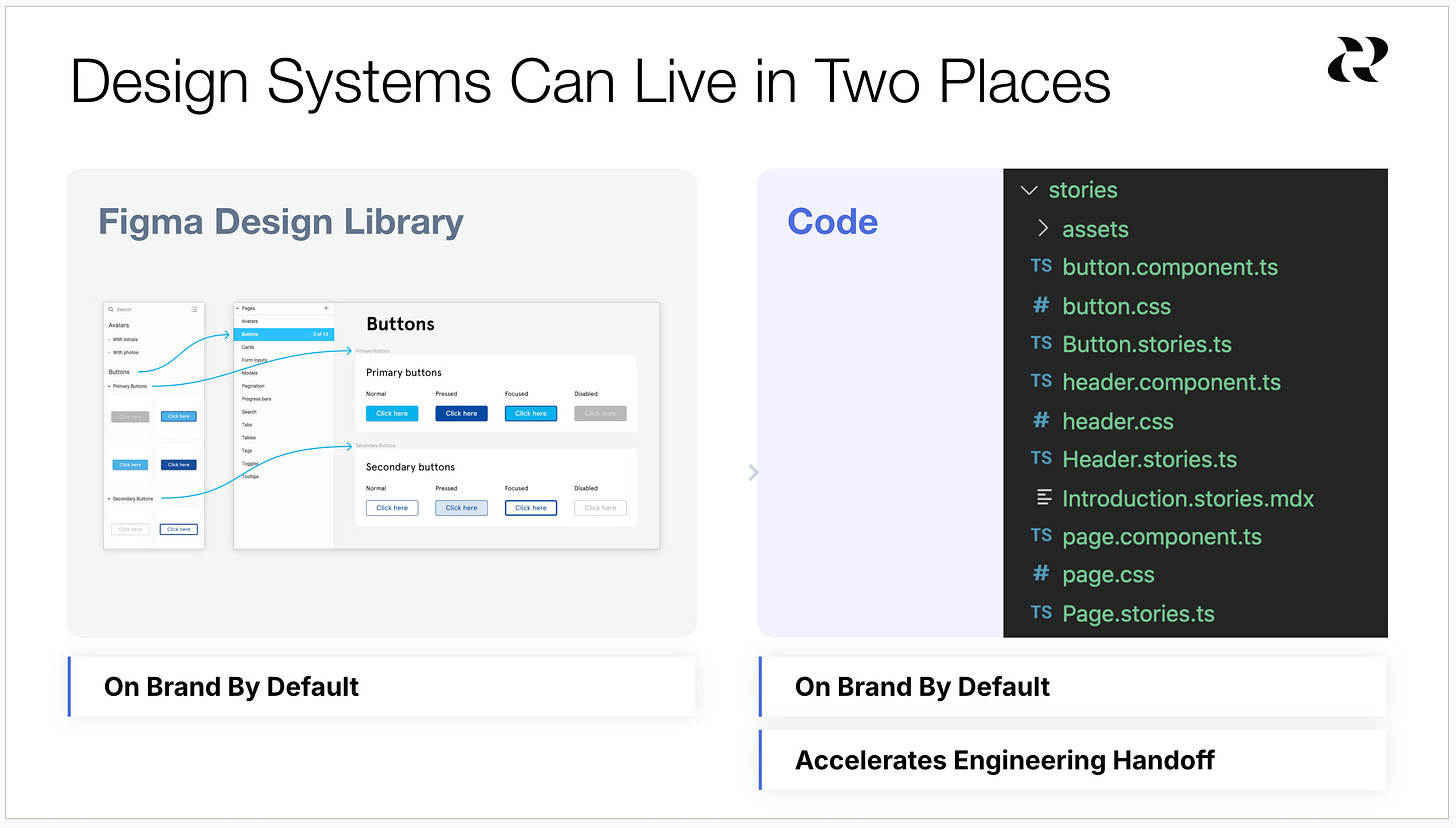Click the document icon beside Introduction.stories.mdx
This screenshot has height=828, width=1456.
(x=1044, y=497)
